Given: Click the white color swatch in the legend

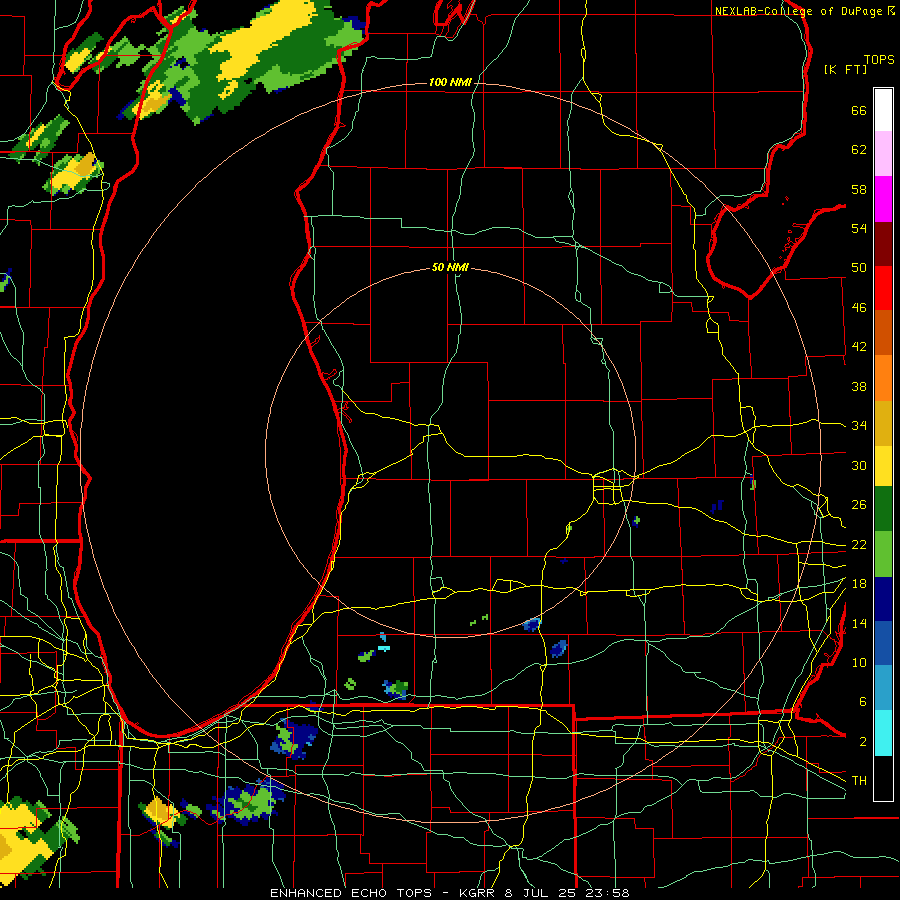Looking at the screenshot, I should [883, 110].
